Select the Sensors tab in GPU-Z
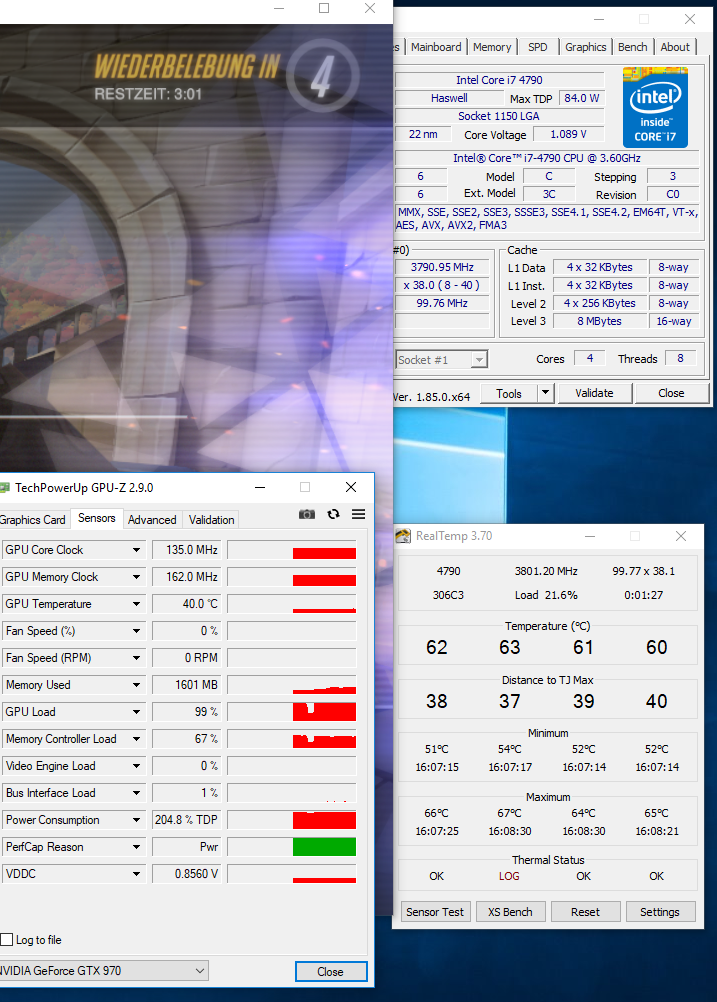The image size is (717, 1002). click(96, 518)
